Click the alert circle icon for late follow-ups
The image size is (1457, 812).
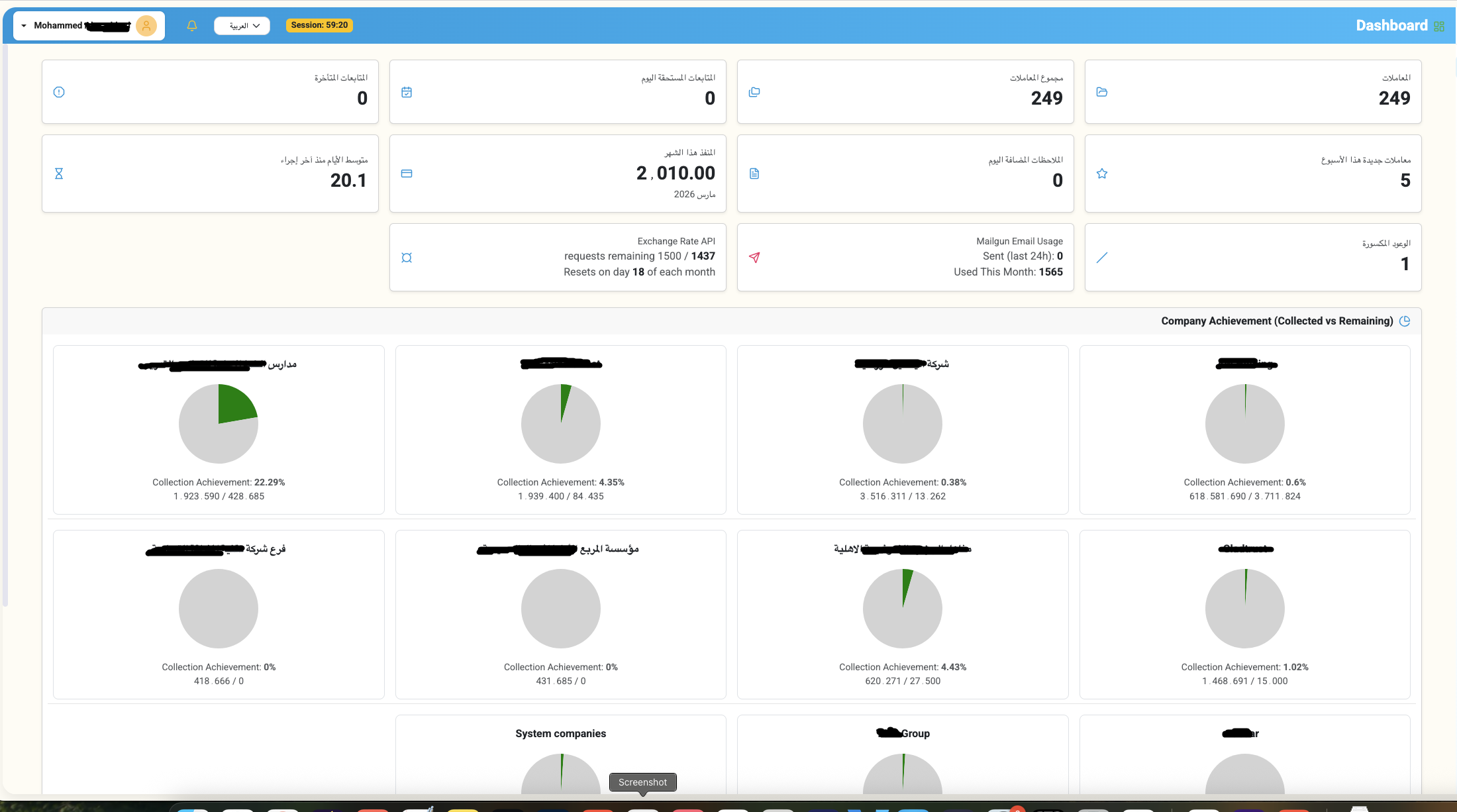59,92
